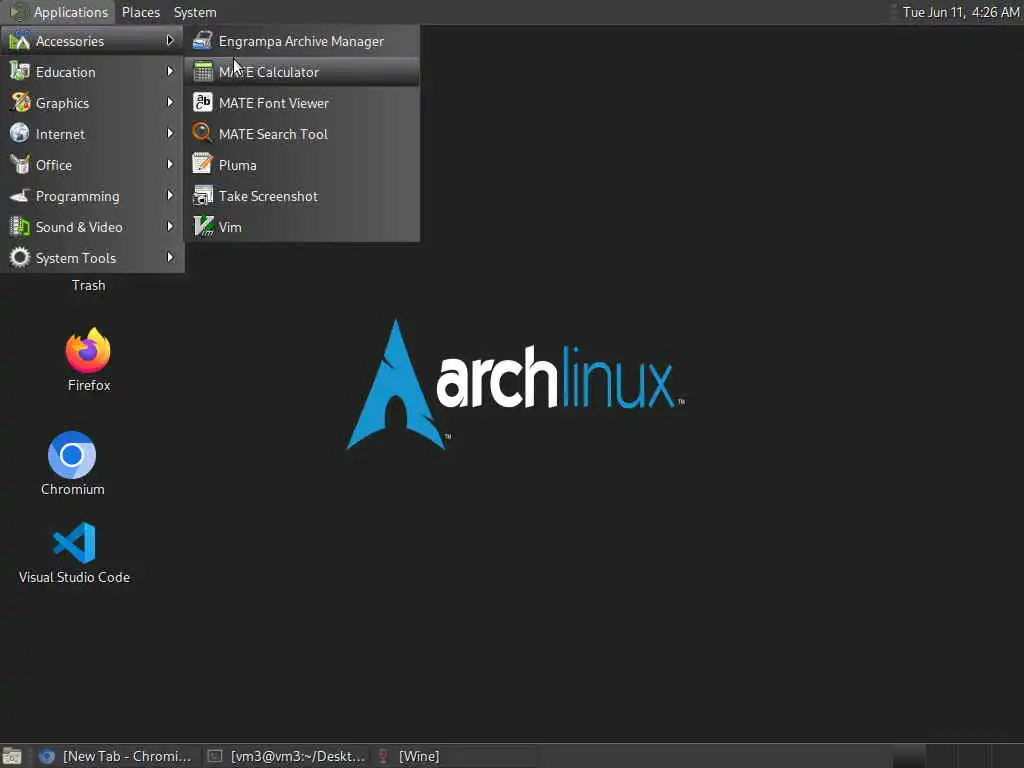Select the Education category label
1024x768 pixels.
[65, 72]
